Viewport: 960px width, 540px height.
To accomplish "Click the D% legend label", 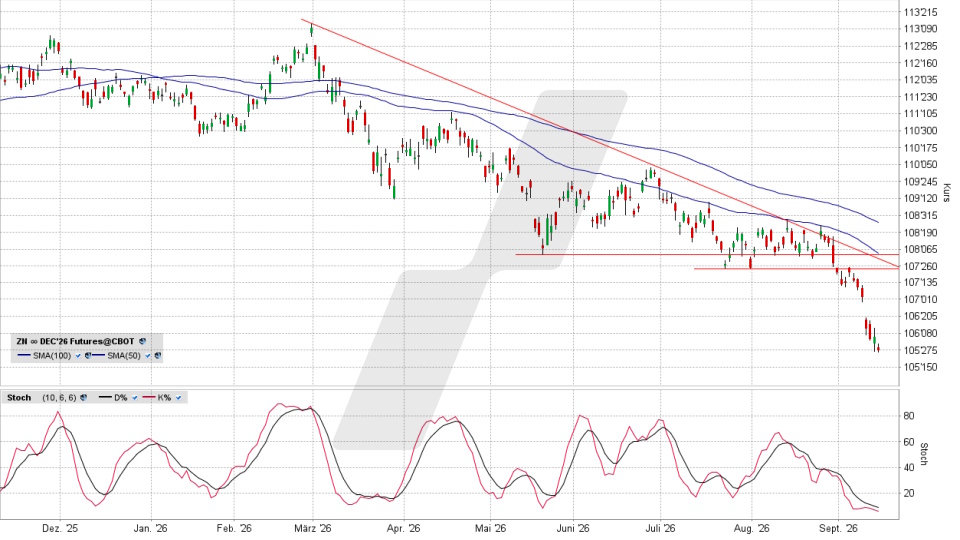I will tap(121, 398).
